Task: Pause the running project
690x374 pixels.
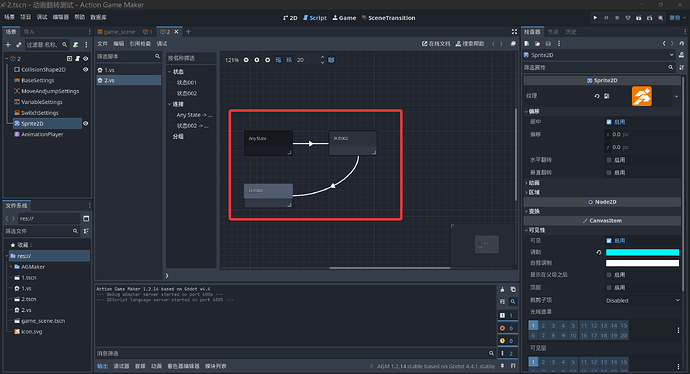Action: point(606,18)
